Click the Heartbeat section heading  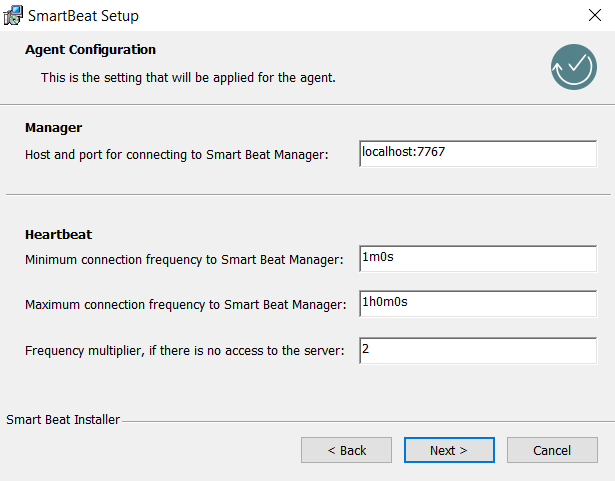(58, 234)
